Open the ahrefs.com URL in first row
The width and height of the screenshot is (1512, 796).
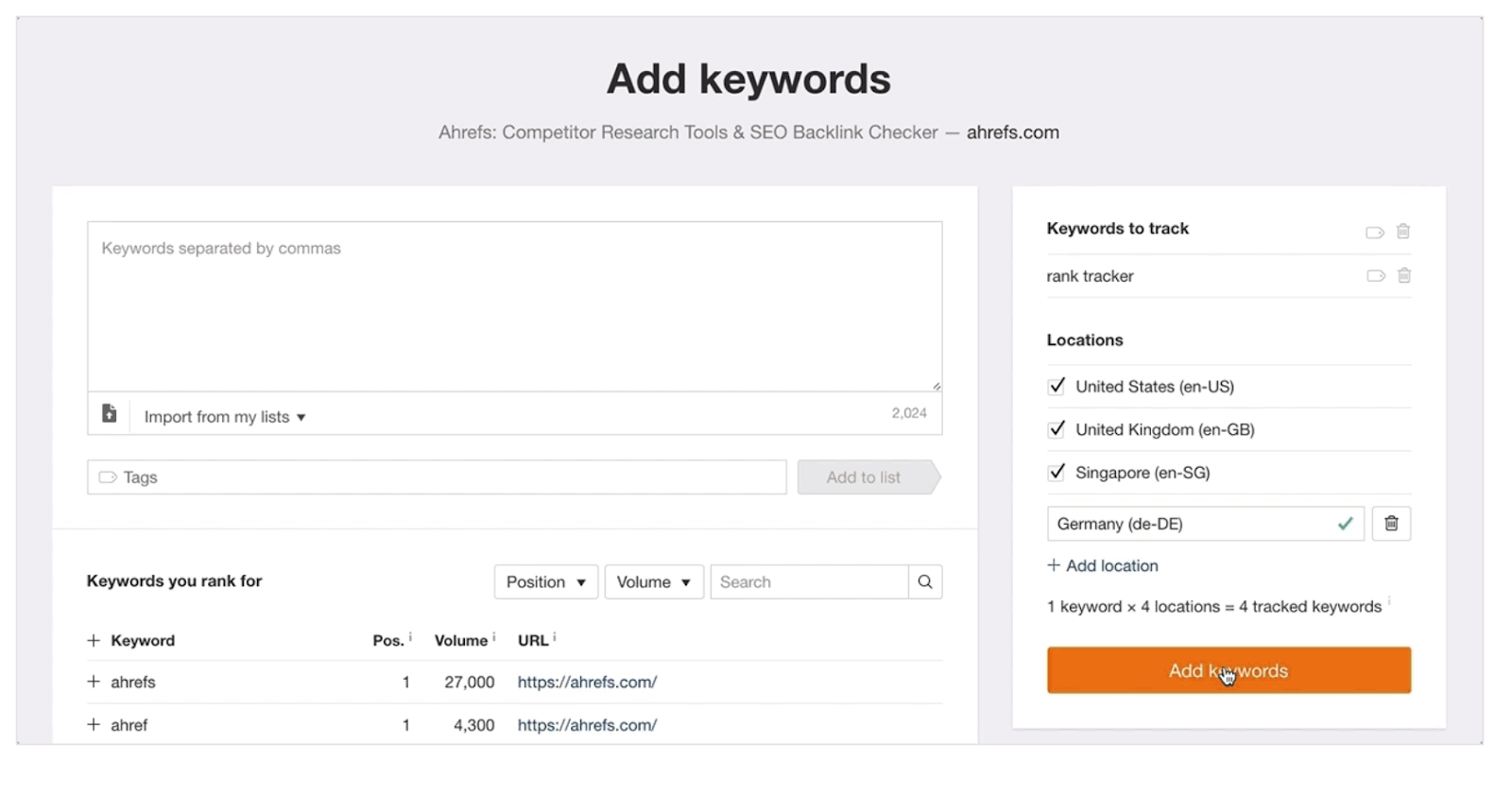pyautogui.click(x=587, y=682)
